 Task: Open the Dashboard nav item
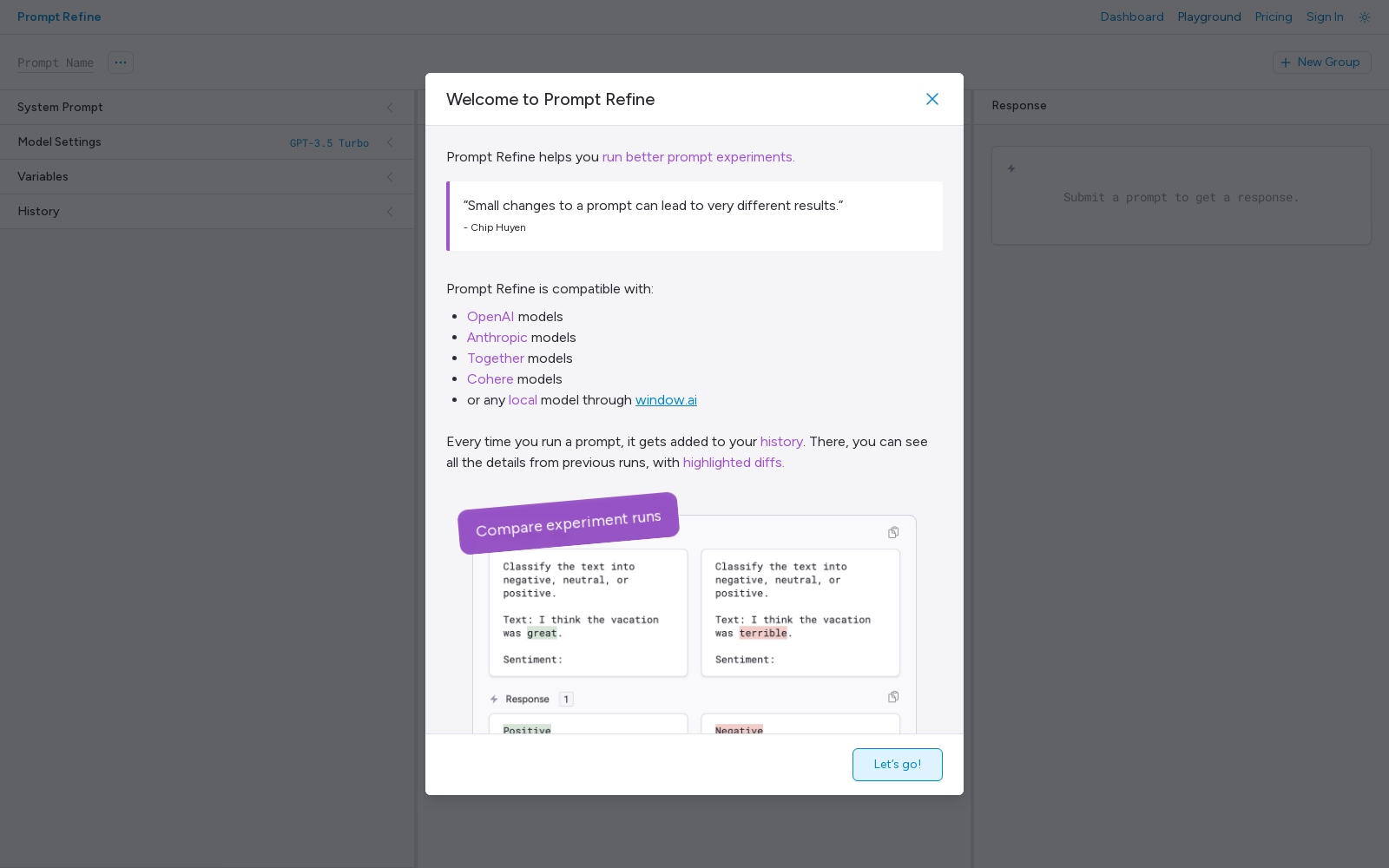[1132, 17]
